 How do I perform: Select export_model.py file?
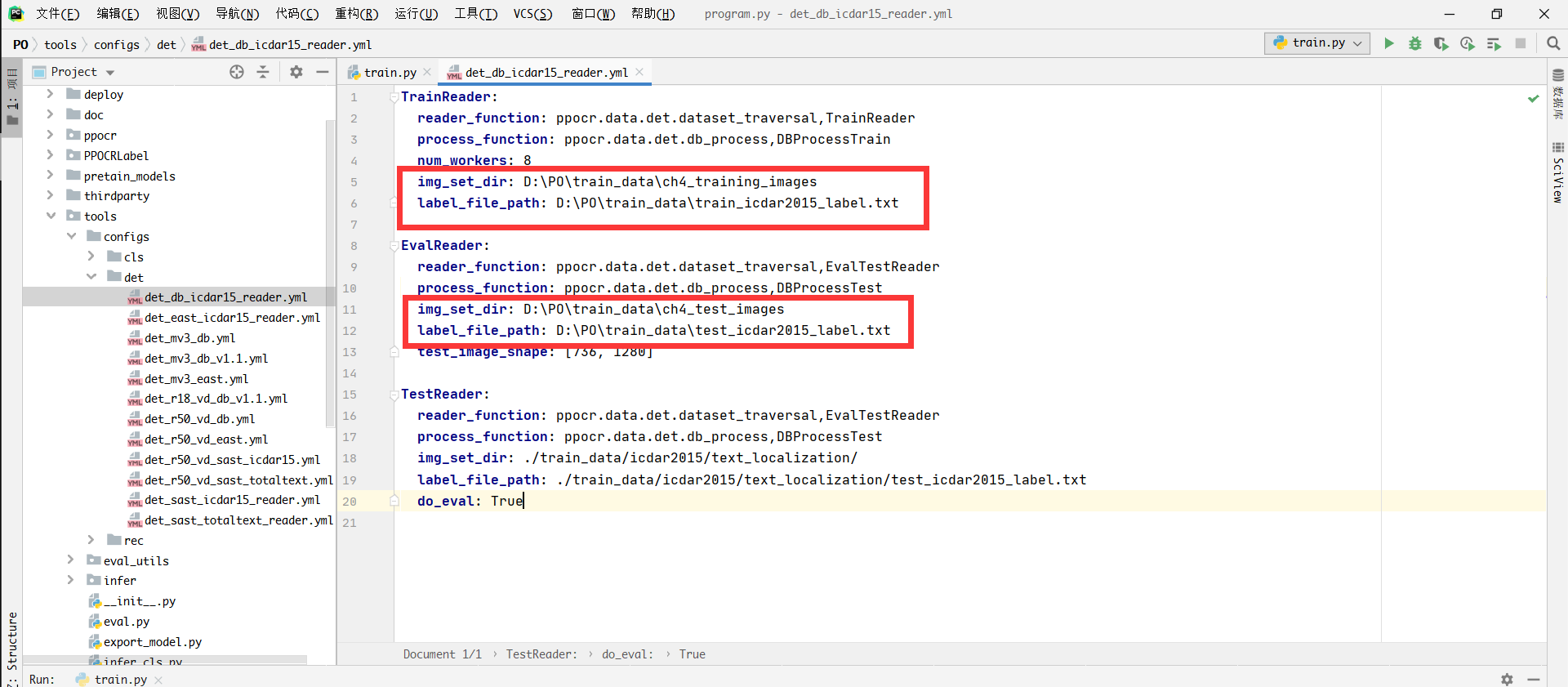[152, 642]
